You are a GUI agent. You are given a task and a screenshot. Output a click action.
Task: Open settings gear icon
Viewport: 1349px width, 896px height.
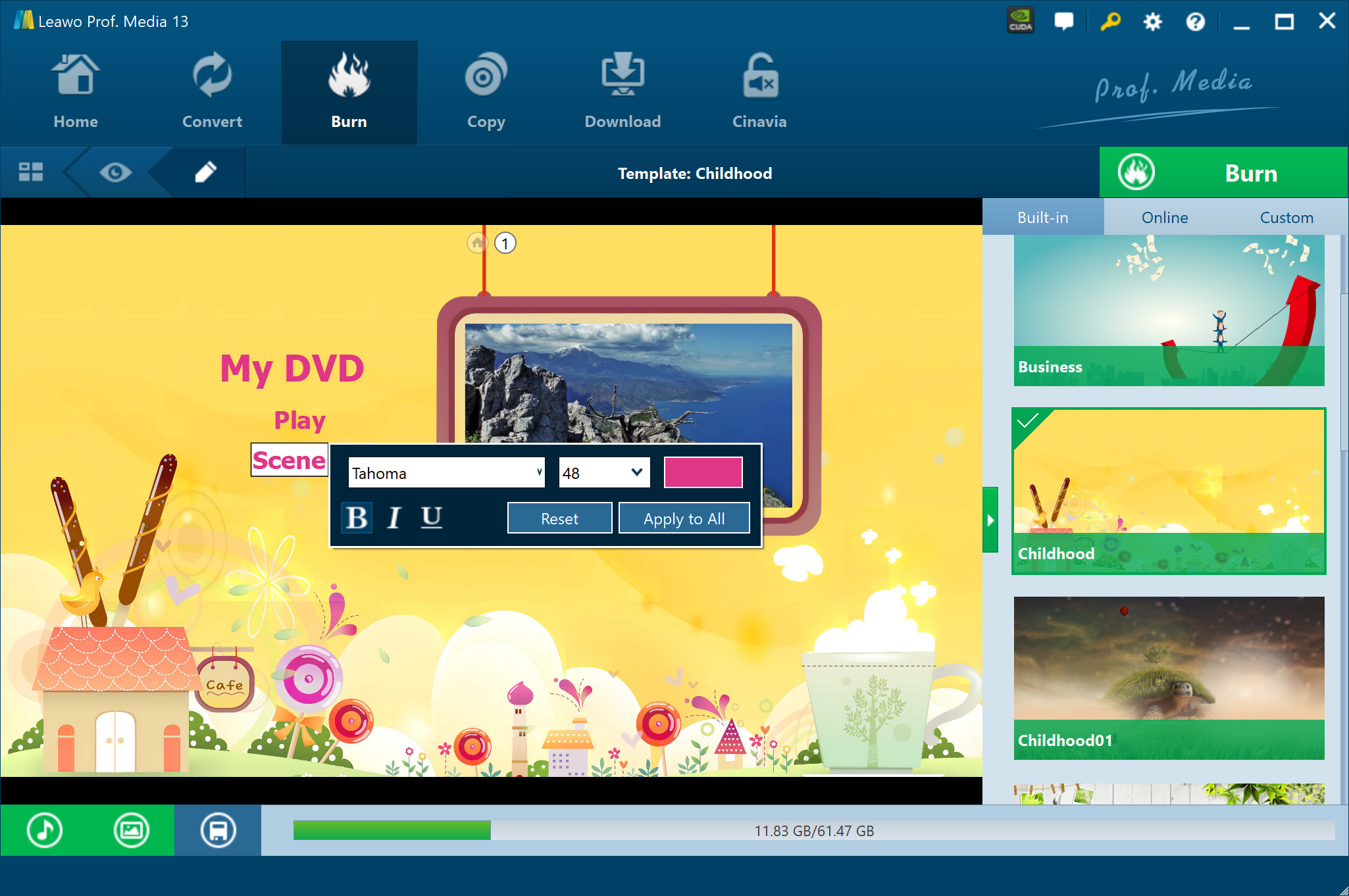1152,22
